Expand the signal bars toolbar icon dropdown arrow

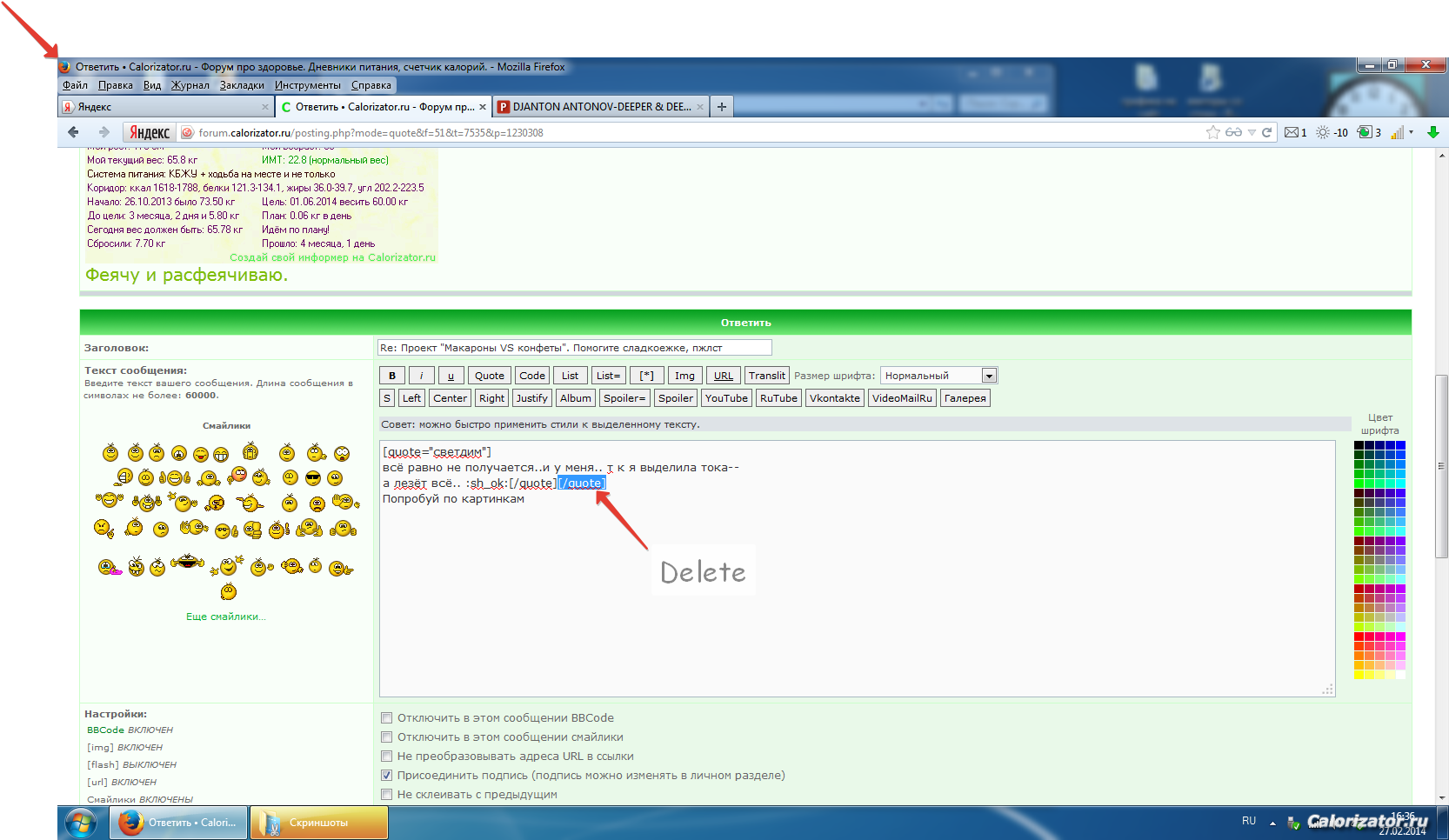1411,132
